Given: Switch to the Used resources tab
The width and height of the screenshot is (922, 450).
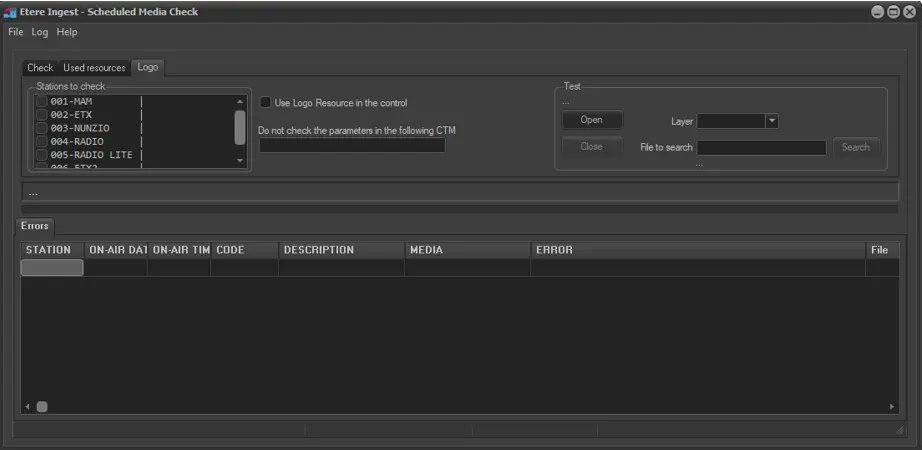Looking at the screenshot, I should (94, 68).
